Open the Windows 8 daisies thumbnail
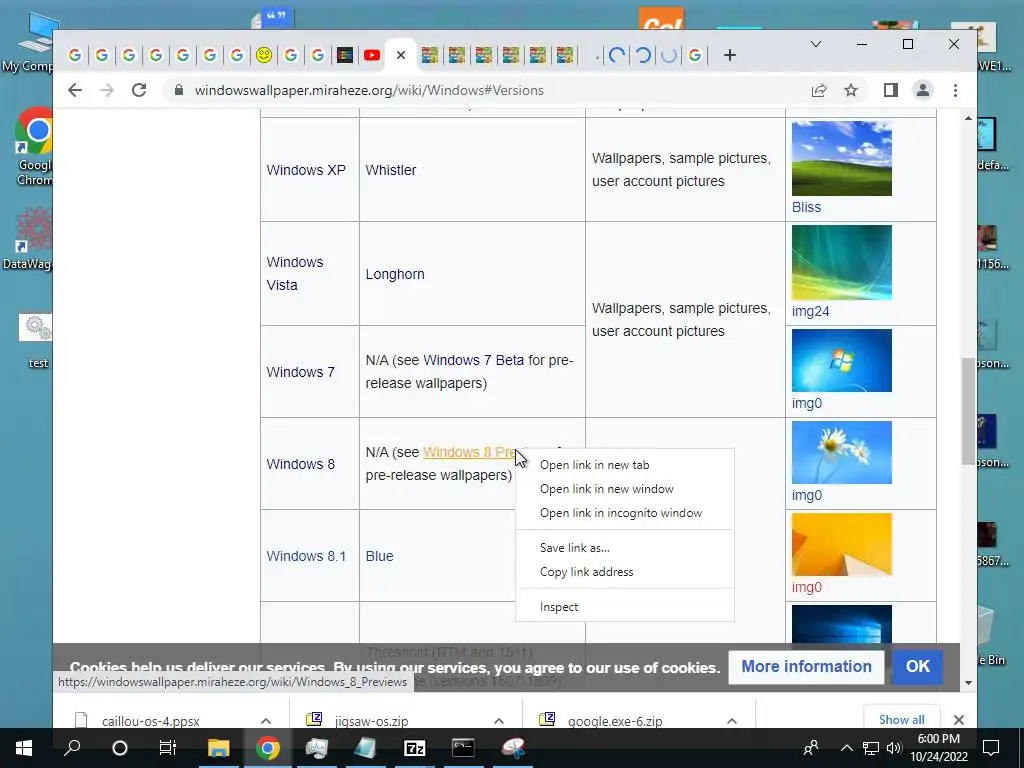 (841, 453)
